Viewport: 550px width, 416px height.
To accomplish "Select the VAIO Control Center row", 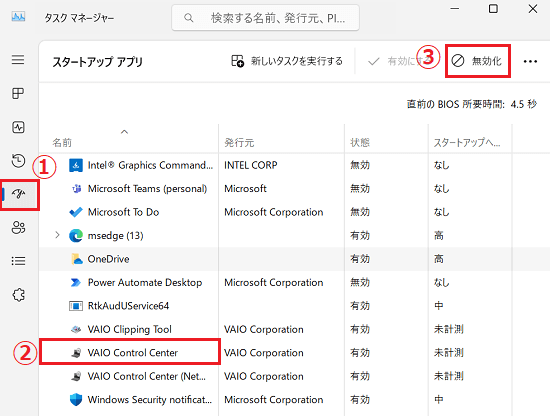I will coord(294,353).
